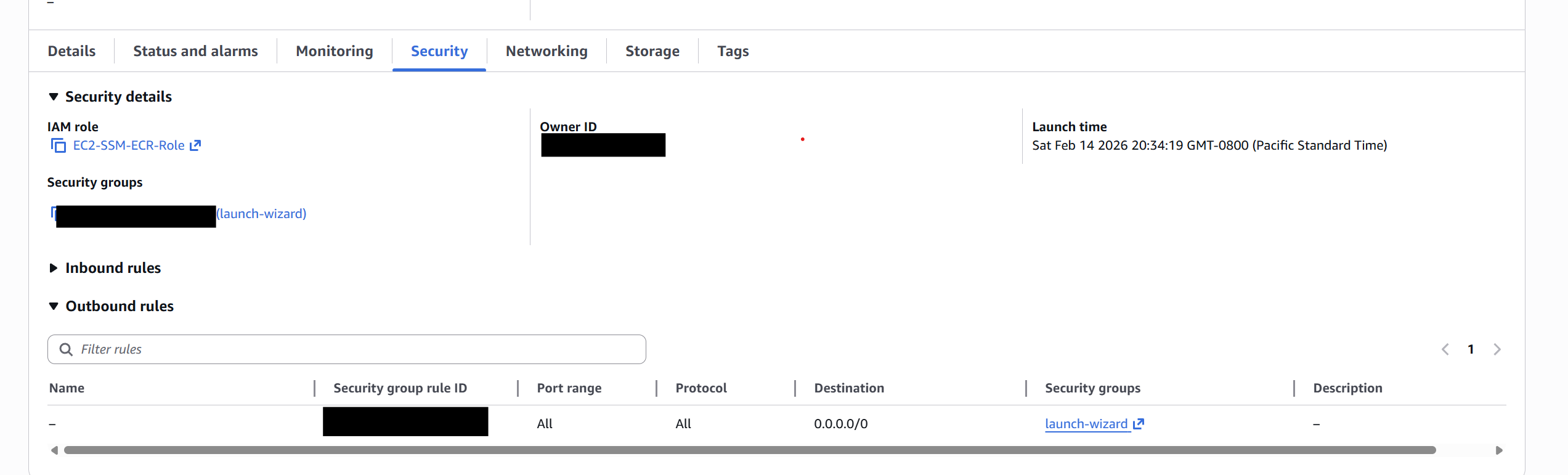Click the scroll left arrow of rules table

(x=54, y=450)
